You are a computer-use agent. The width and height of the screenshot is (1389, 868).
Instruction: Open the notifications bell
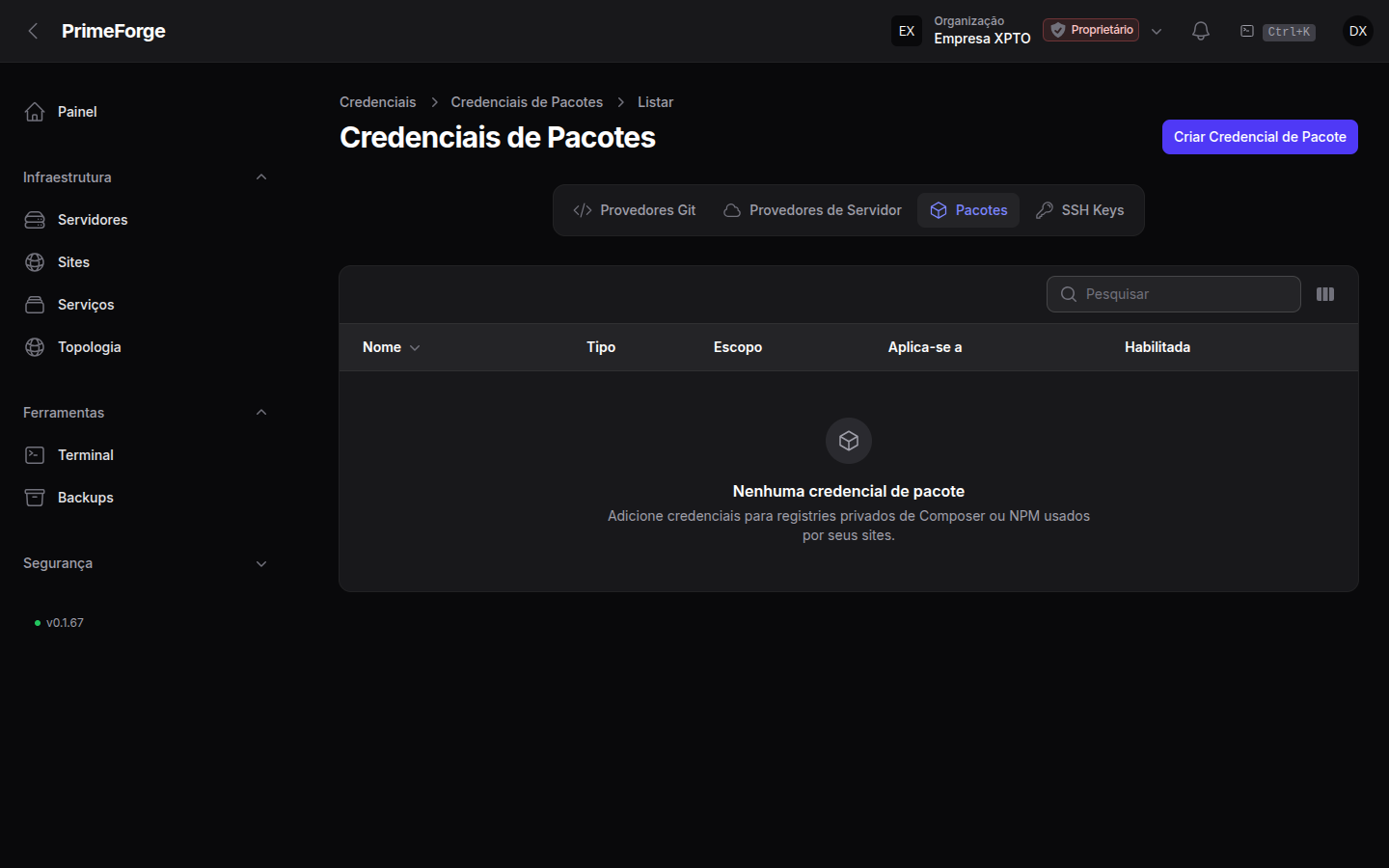coord(1201,31)
